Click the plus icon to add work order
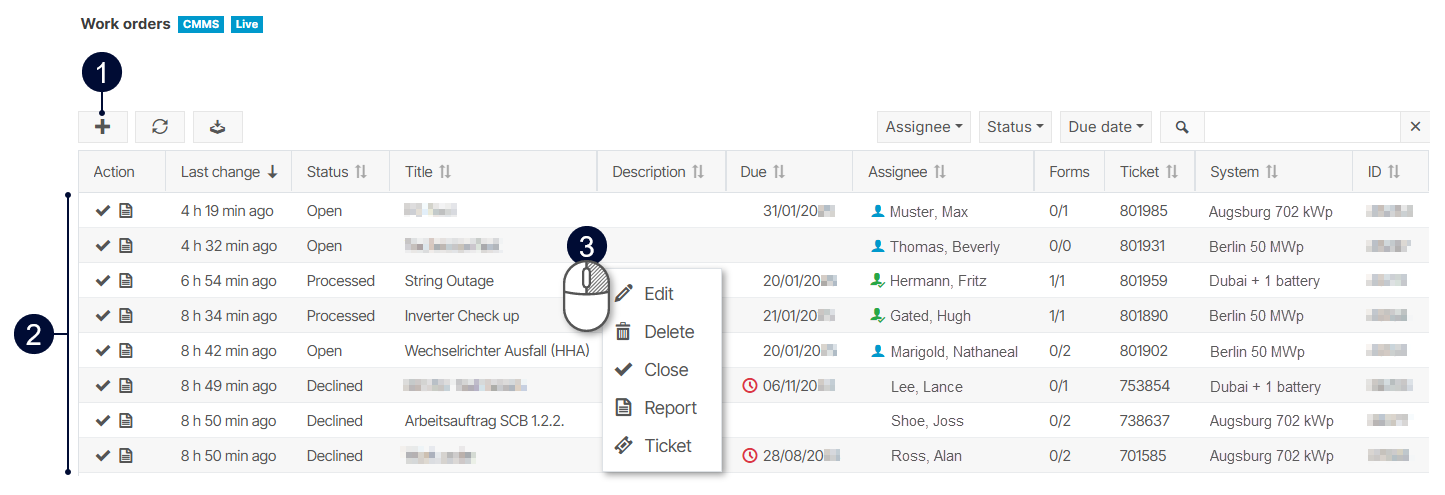 [103, 127]
